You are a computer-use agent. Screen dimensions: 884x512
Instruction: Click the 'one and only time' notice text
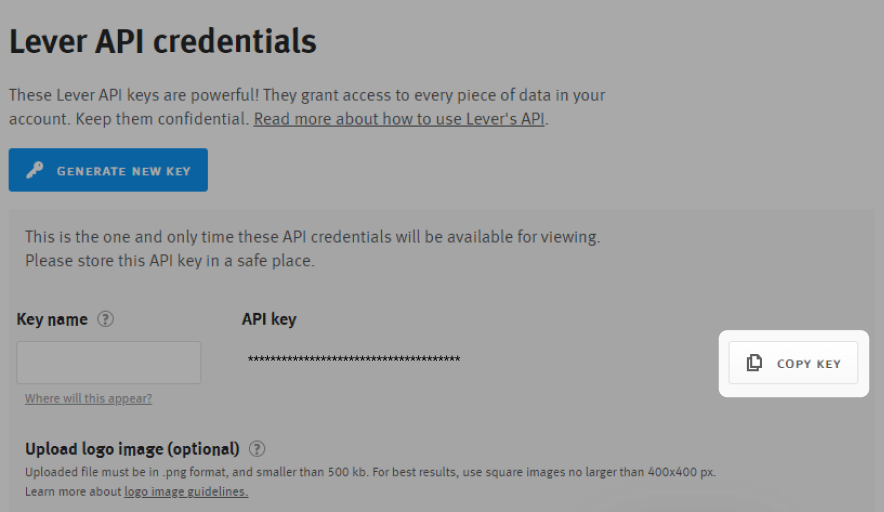tap(312, 238)
